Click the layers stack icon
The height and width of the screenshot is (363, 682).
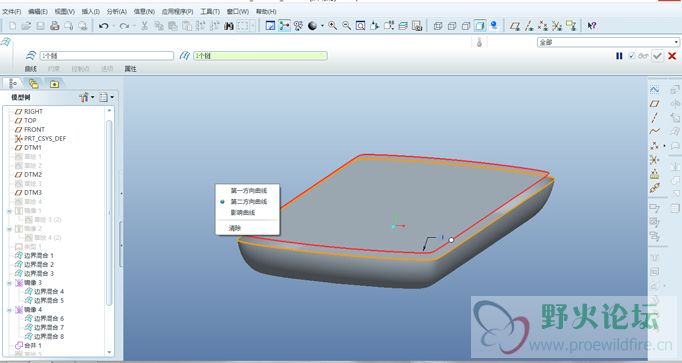(x=403, y=26)
